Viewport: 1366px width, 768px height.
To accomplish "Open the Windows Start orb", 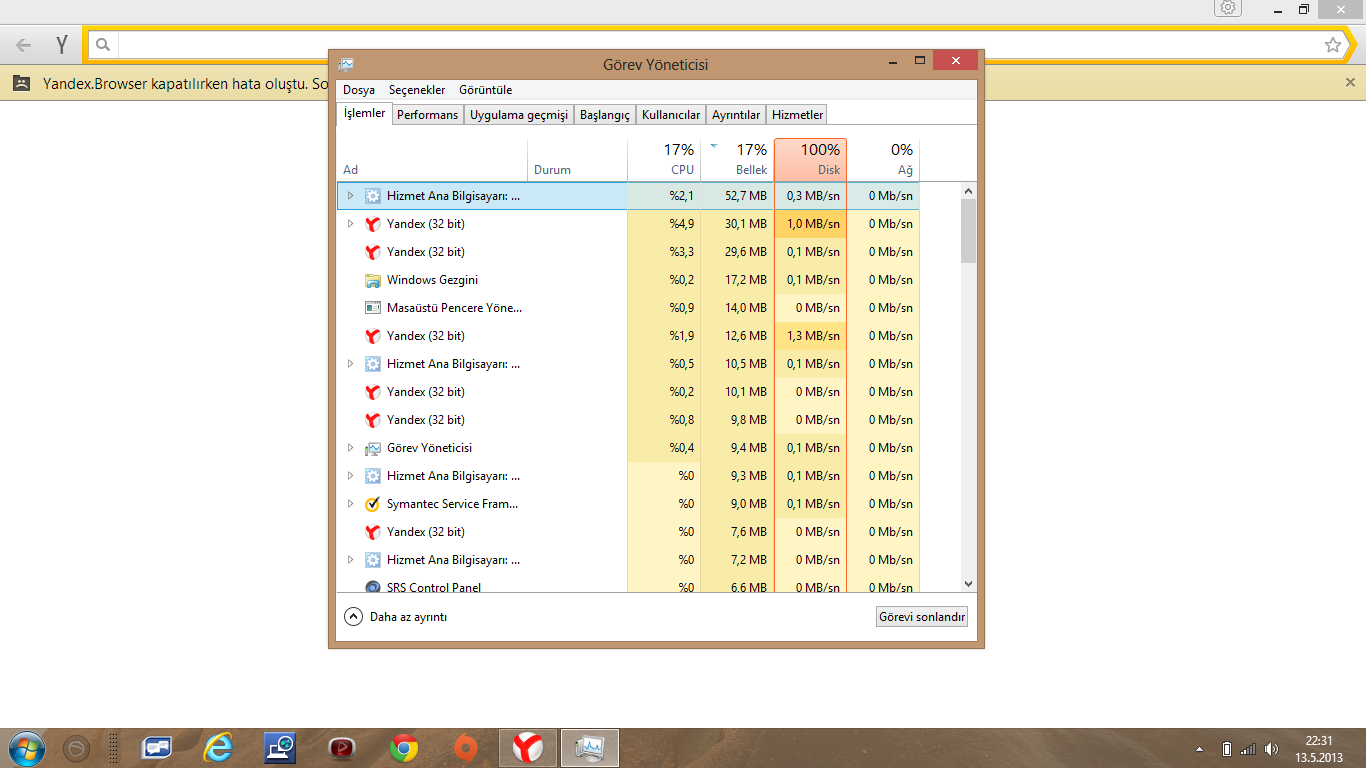I will pyautogui.click(x=25, y=748).
